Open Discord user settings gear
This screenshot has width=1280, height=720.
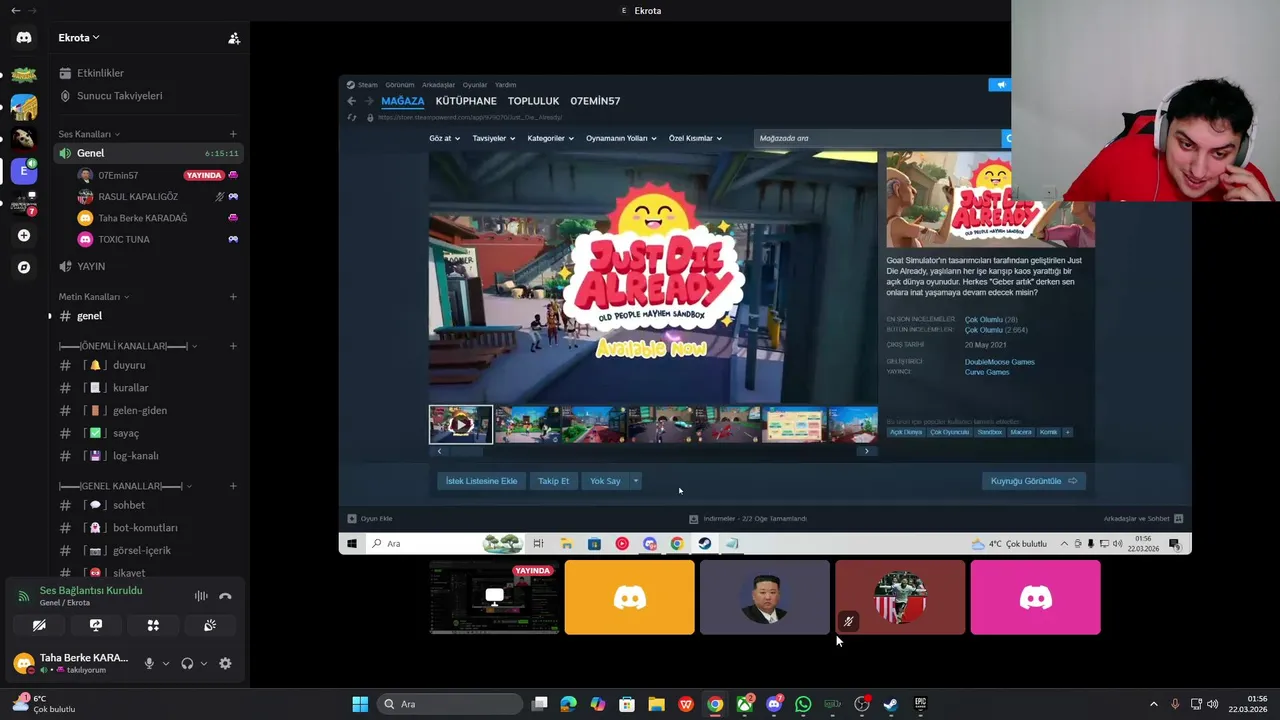point(225,663)
